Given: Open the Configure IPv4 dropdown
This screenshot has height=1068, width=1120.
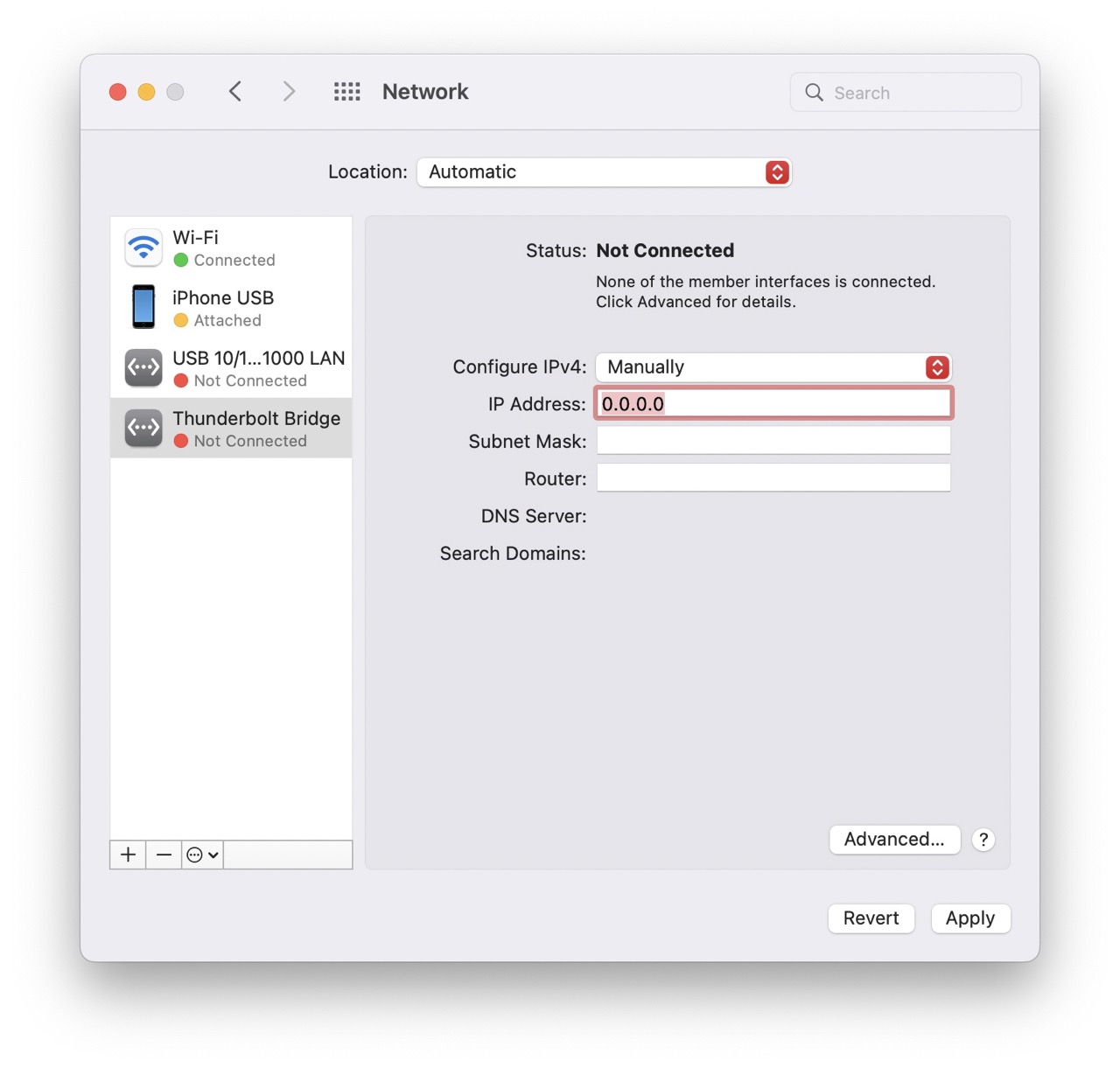Looking at the screenshot, I should [773, 367].
